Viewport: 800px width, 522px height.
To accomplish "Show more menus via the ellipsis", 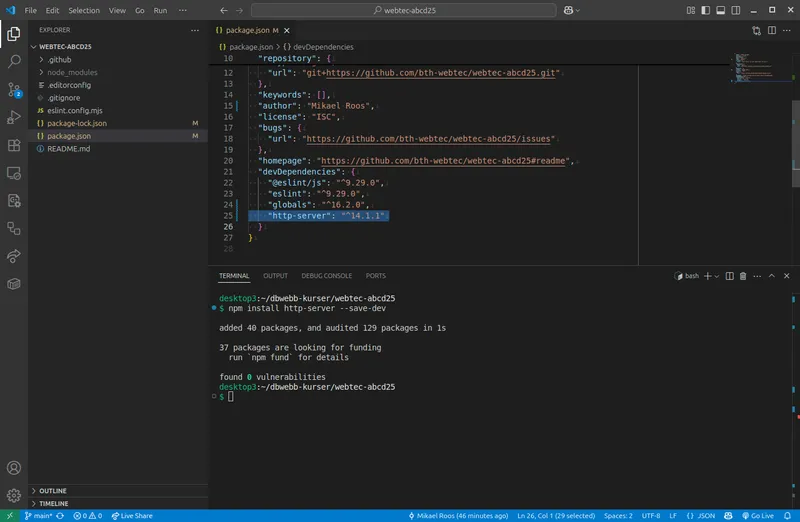I will tap(183, 10).
